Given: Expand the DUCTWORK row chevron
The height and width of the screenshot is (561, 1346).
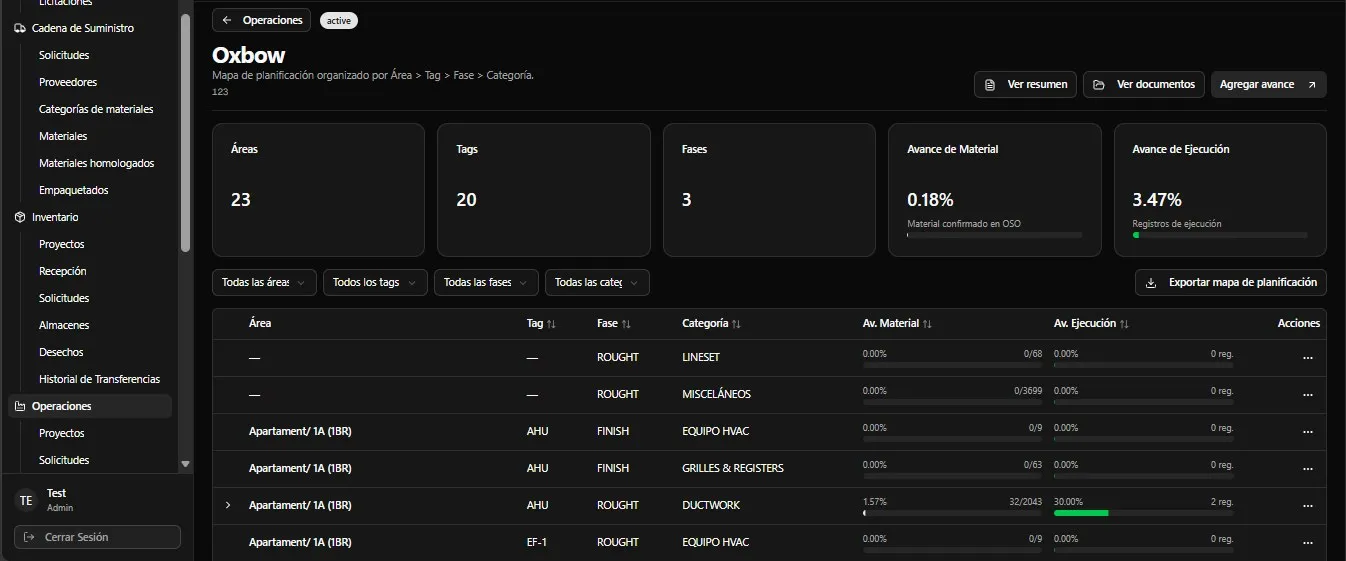Looking at the screenshot, I should tap(228, 505).
